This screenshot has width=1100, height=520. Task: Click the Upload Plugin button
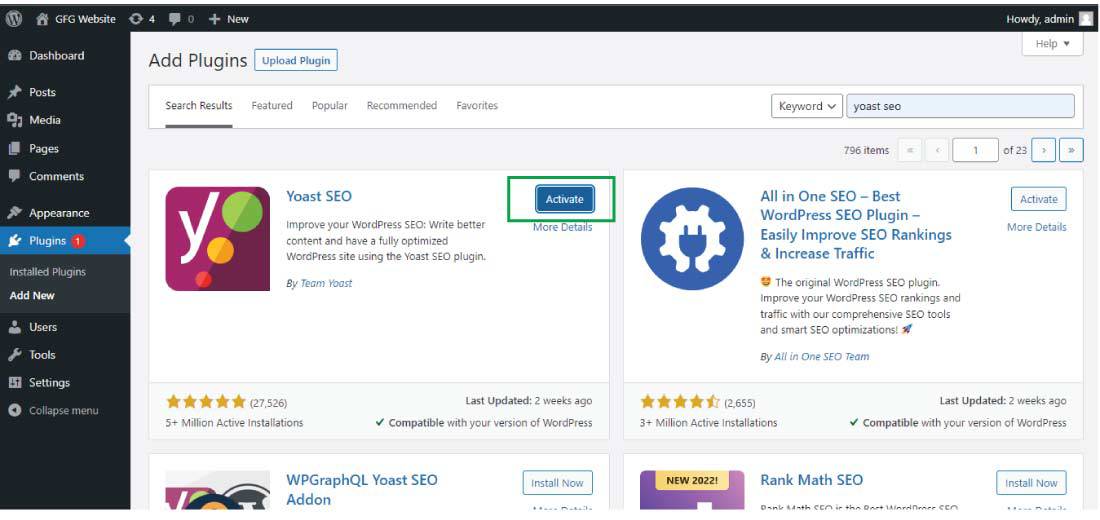(296, 60)
